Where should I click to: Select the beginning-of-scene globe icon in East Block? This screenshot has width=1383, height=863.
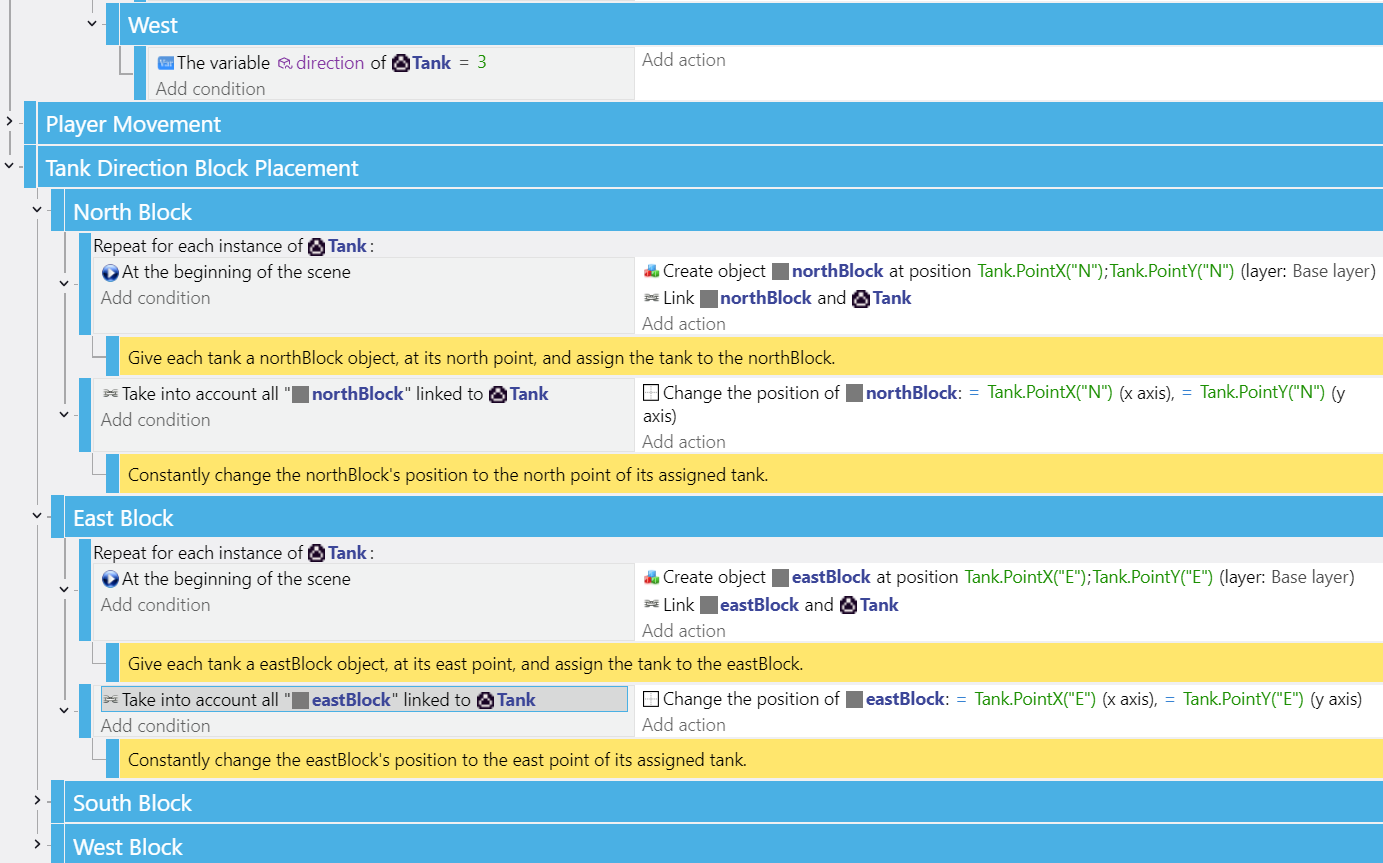coord(108,579)
